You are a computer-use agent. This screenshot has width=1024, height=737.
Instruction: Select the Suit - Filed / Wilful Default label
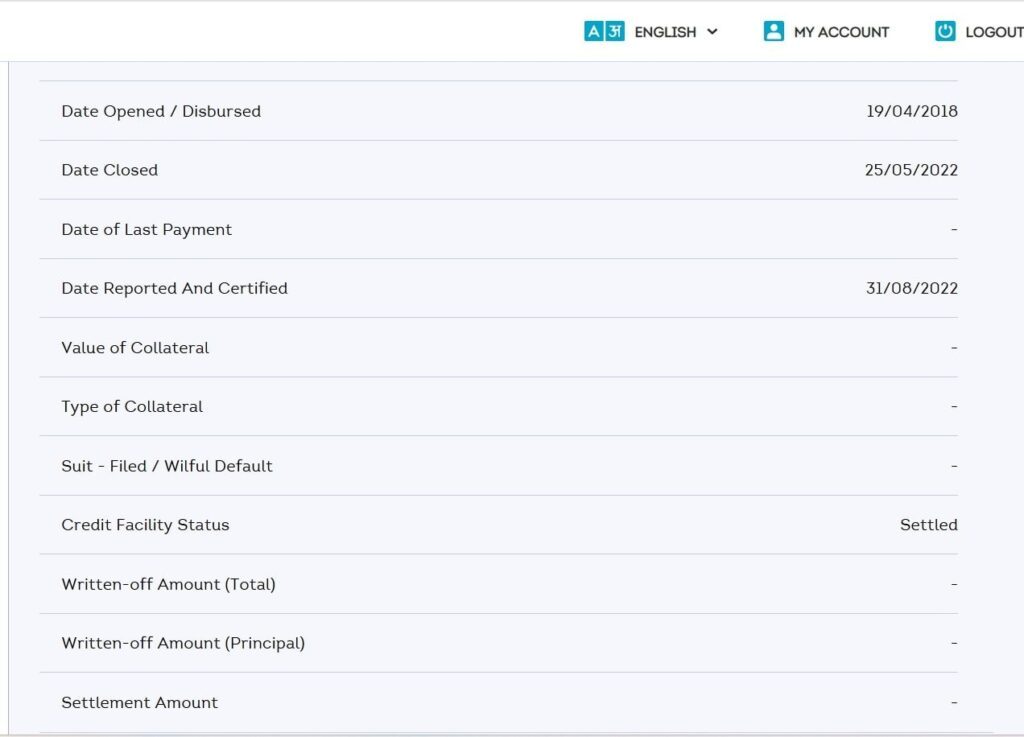pos(167,466)
